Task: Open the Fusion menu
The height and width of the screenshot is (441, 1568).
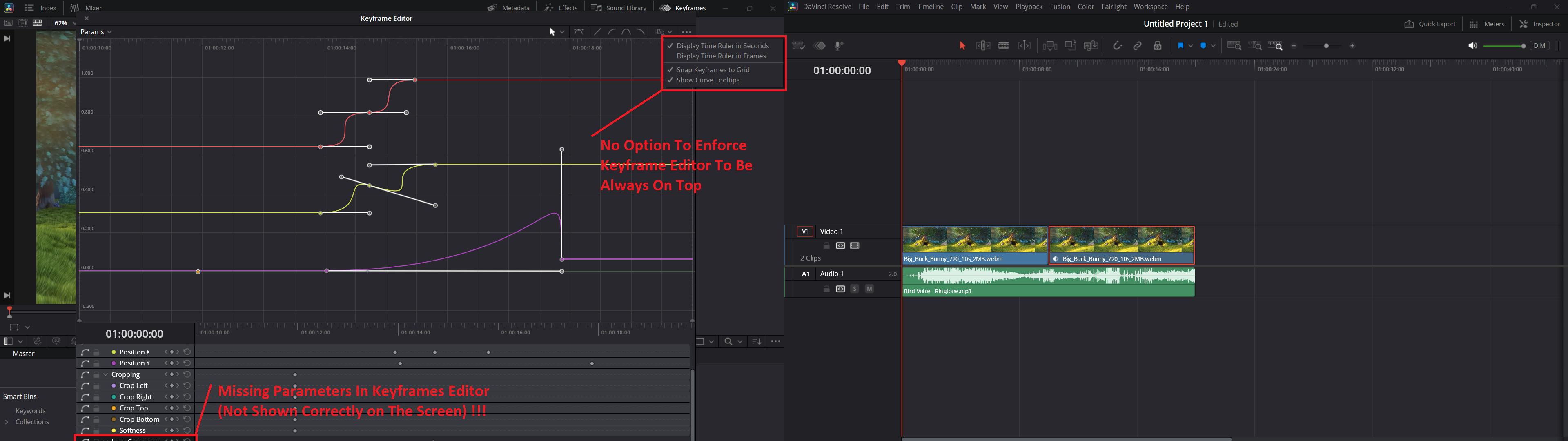Action: [x=1060, y=7]
